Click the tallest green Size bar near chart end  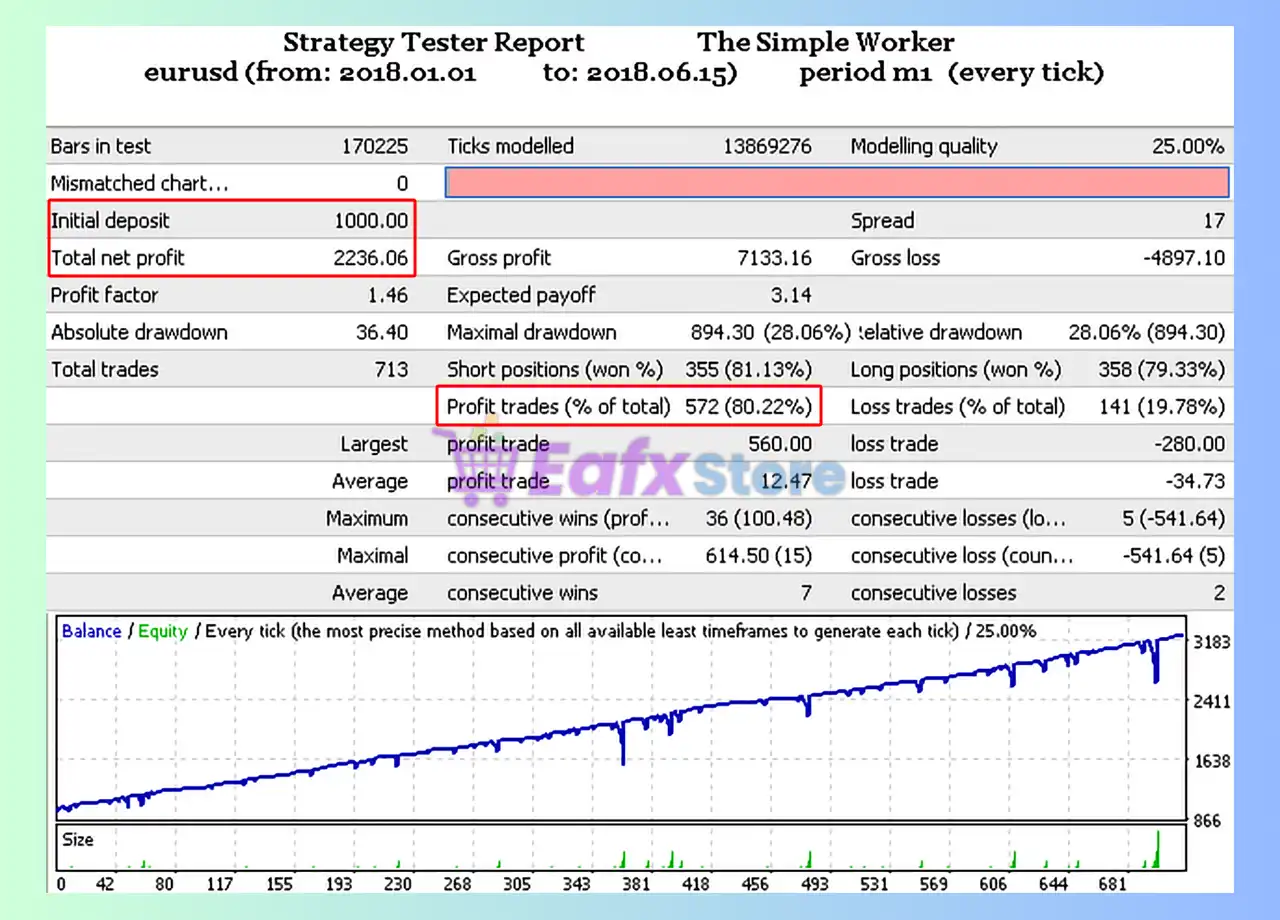[x=1159, y=848]
